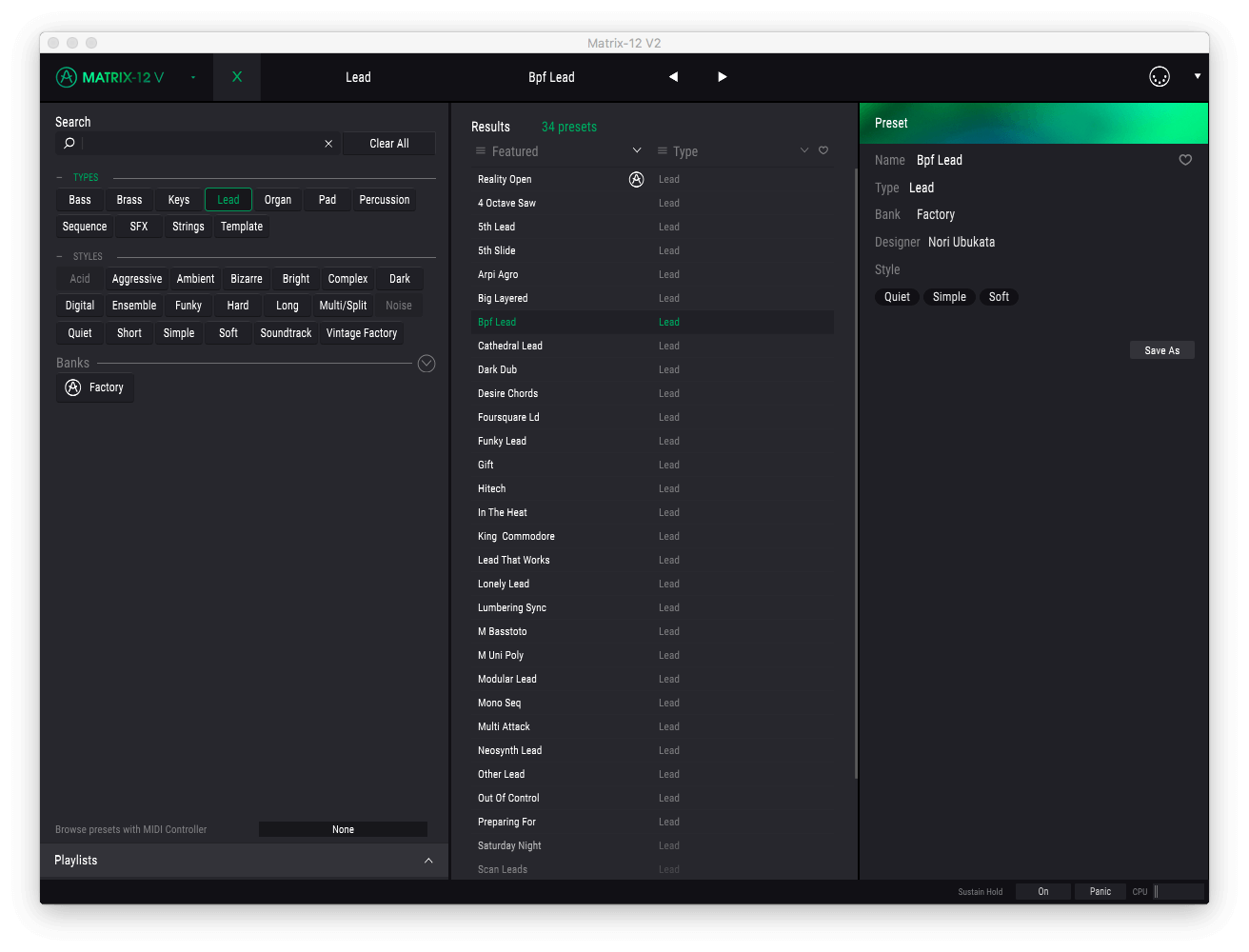This screenshot has height=952, width=1249.
Task: Select the Saturday Night preset
Action: pyautogui.click(x=653, y=845)
